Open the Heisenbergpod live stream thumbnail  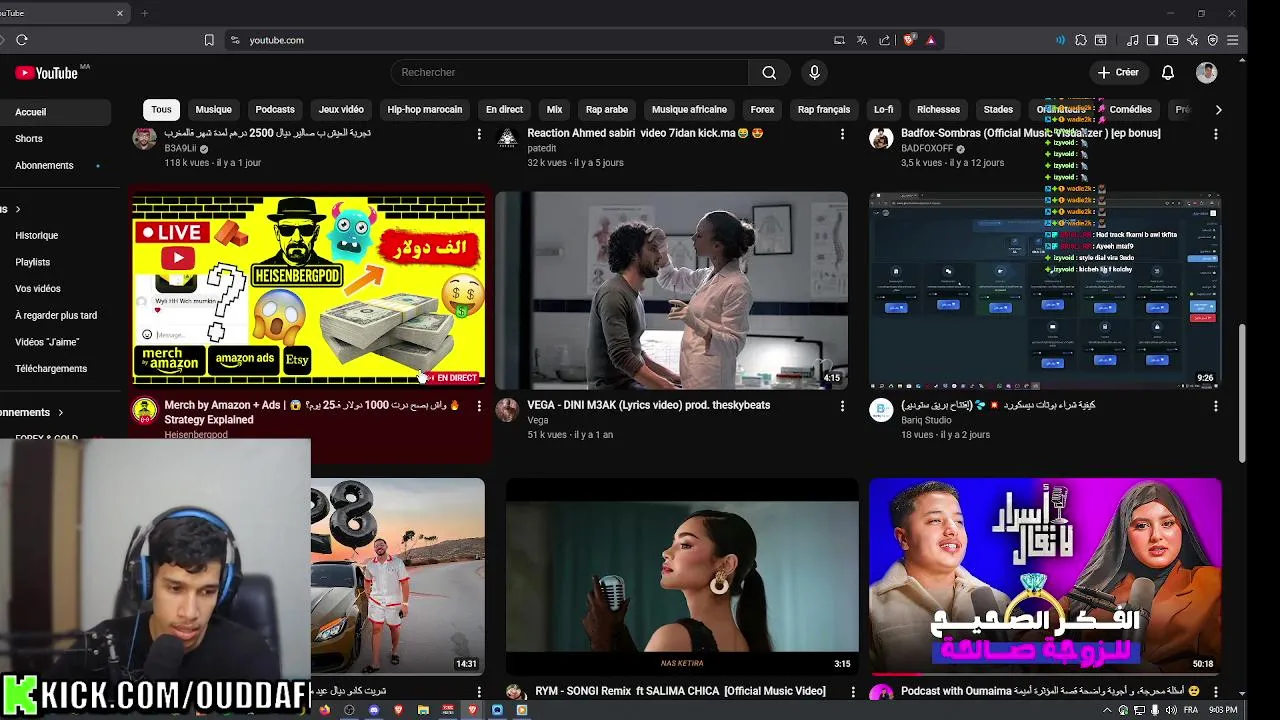point(309,290)
